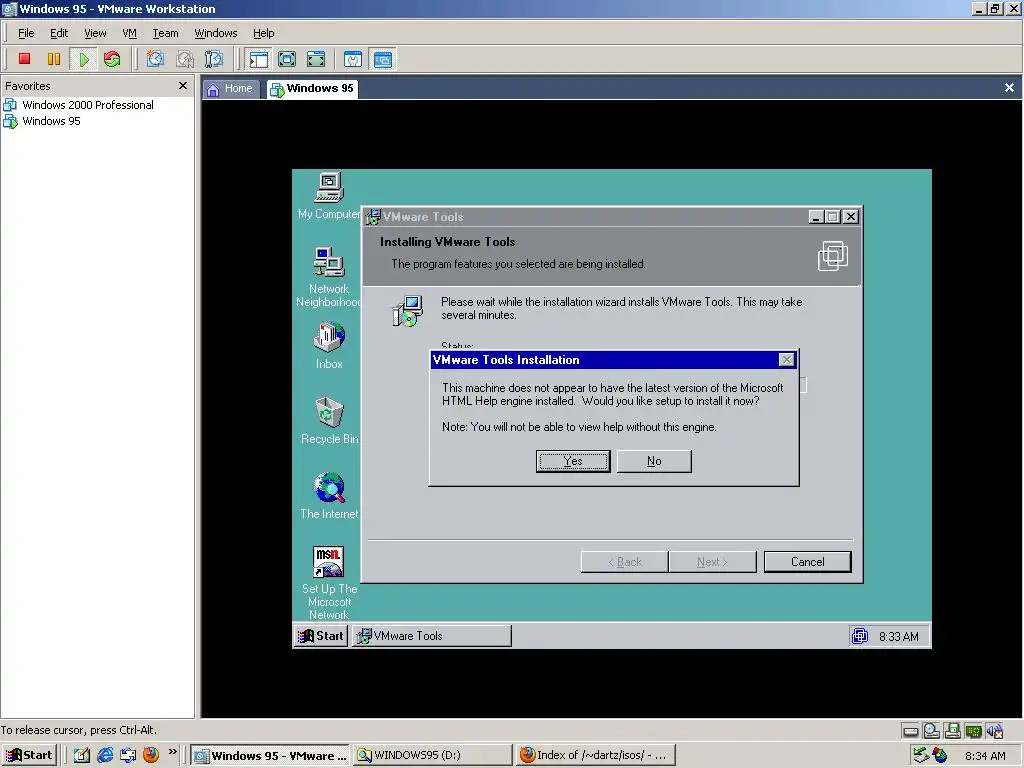1024x768 pixels.
Task: Click the yellow Suspend toolbar icon
Action: point(54,59)
